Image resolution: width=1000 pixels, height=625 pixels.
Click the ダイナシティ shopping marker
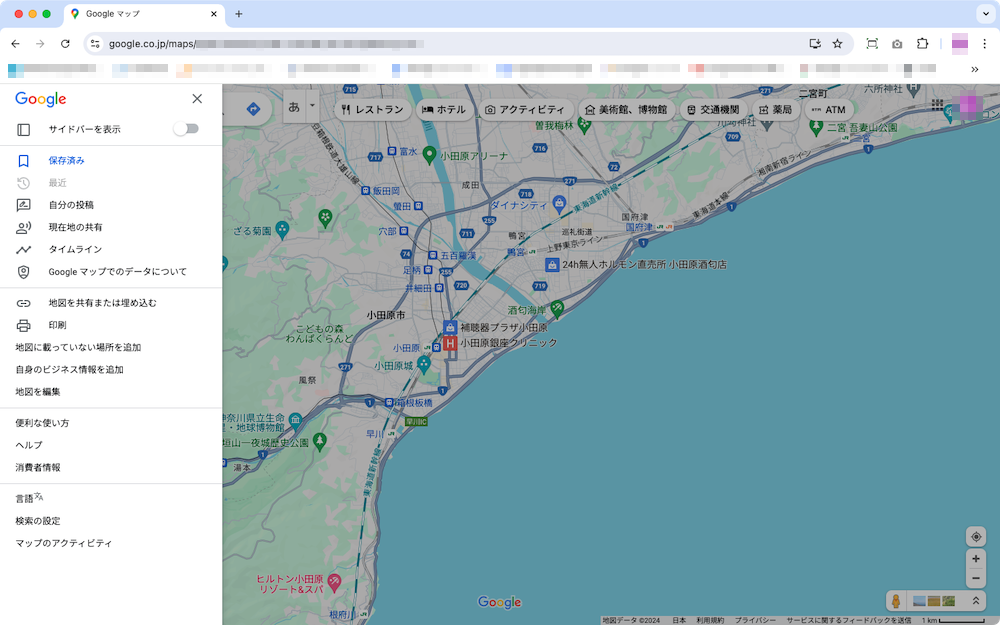click(x=559, y=203)
